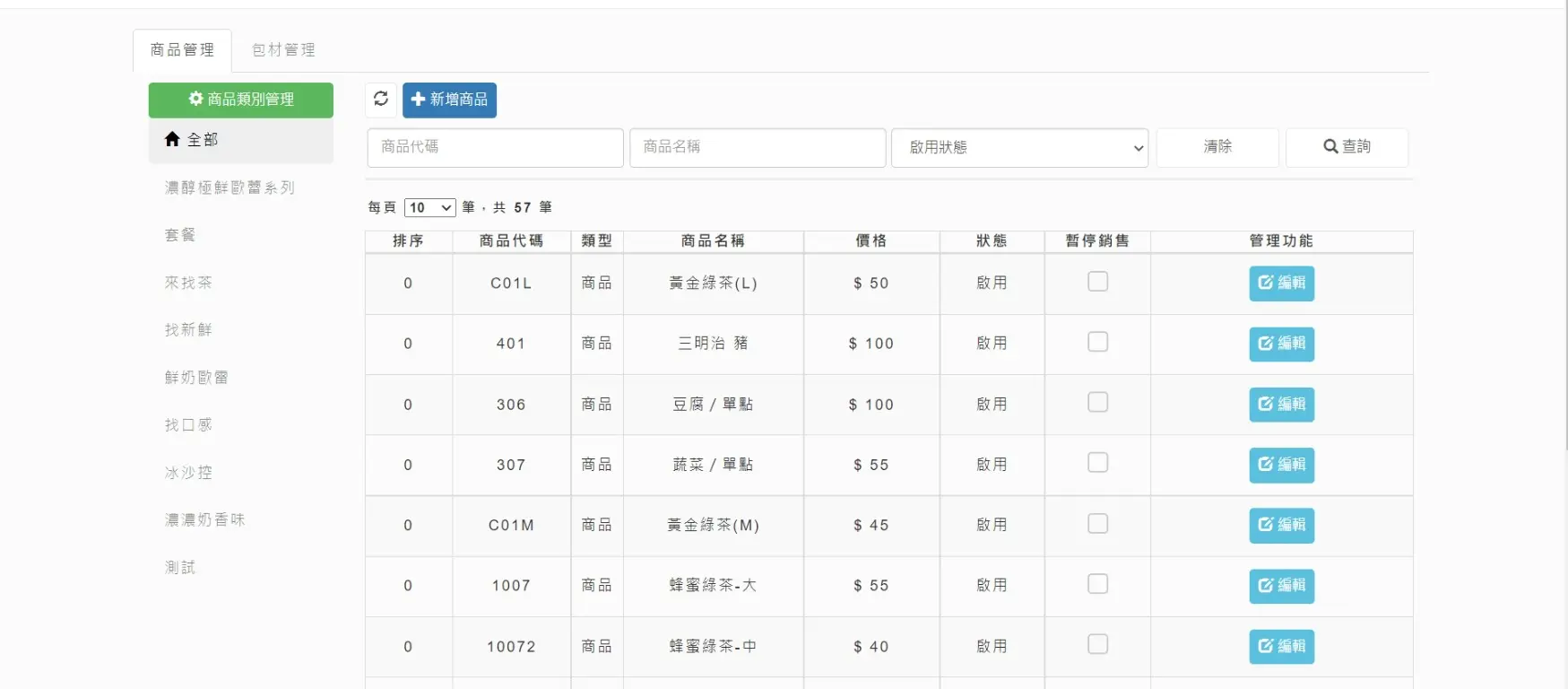Choose the 冰沙控 category in sidebar
The height and width of the screenshot is (689, 1568).
(x=188, y=473)
